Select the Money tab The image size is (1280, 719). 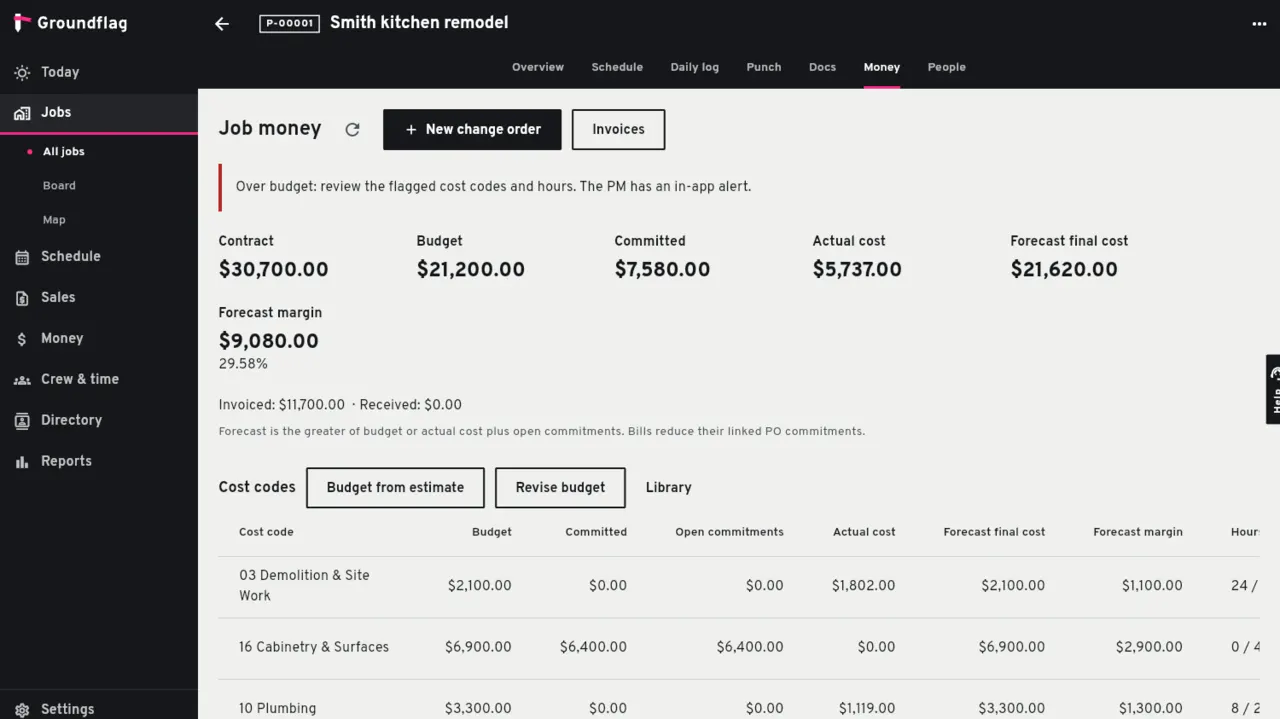(x=882, y=67)
